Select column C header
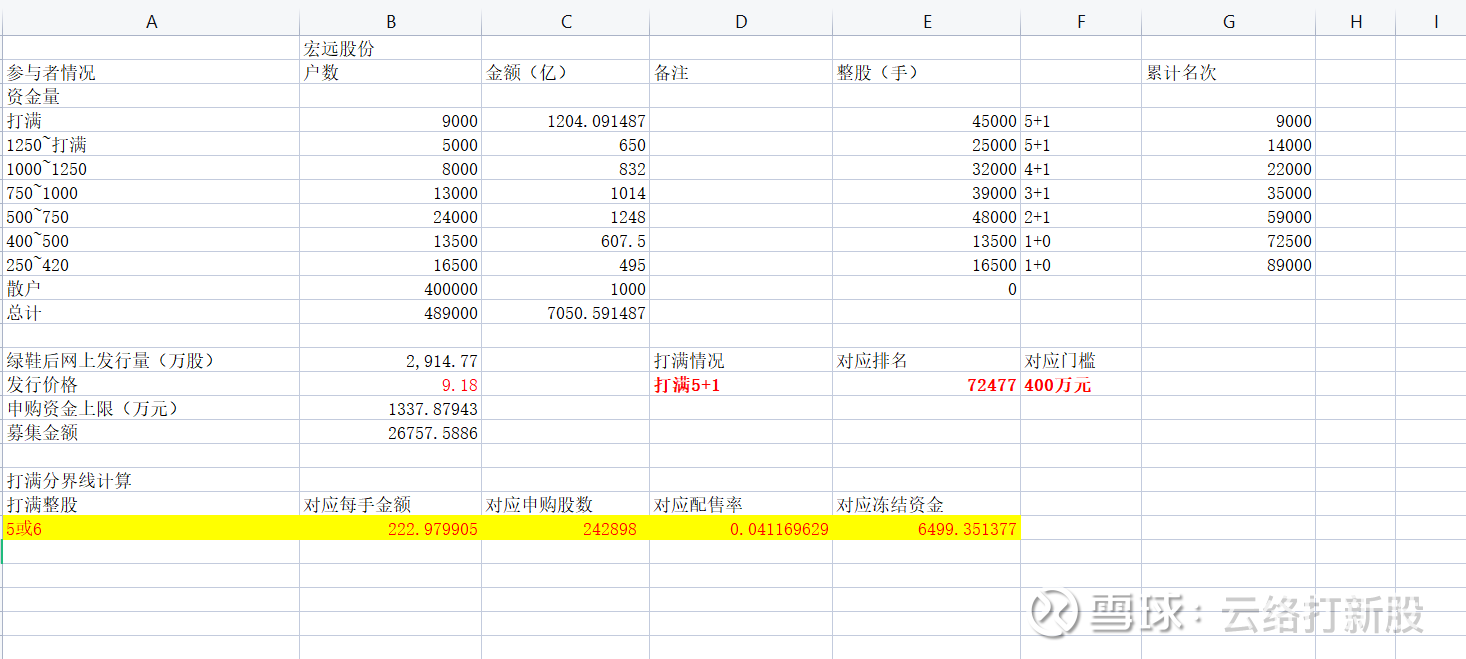The image size is (1466, 659). (566, 21)
